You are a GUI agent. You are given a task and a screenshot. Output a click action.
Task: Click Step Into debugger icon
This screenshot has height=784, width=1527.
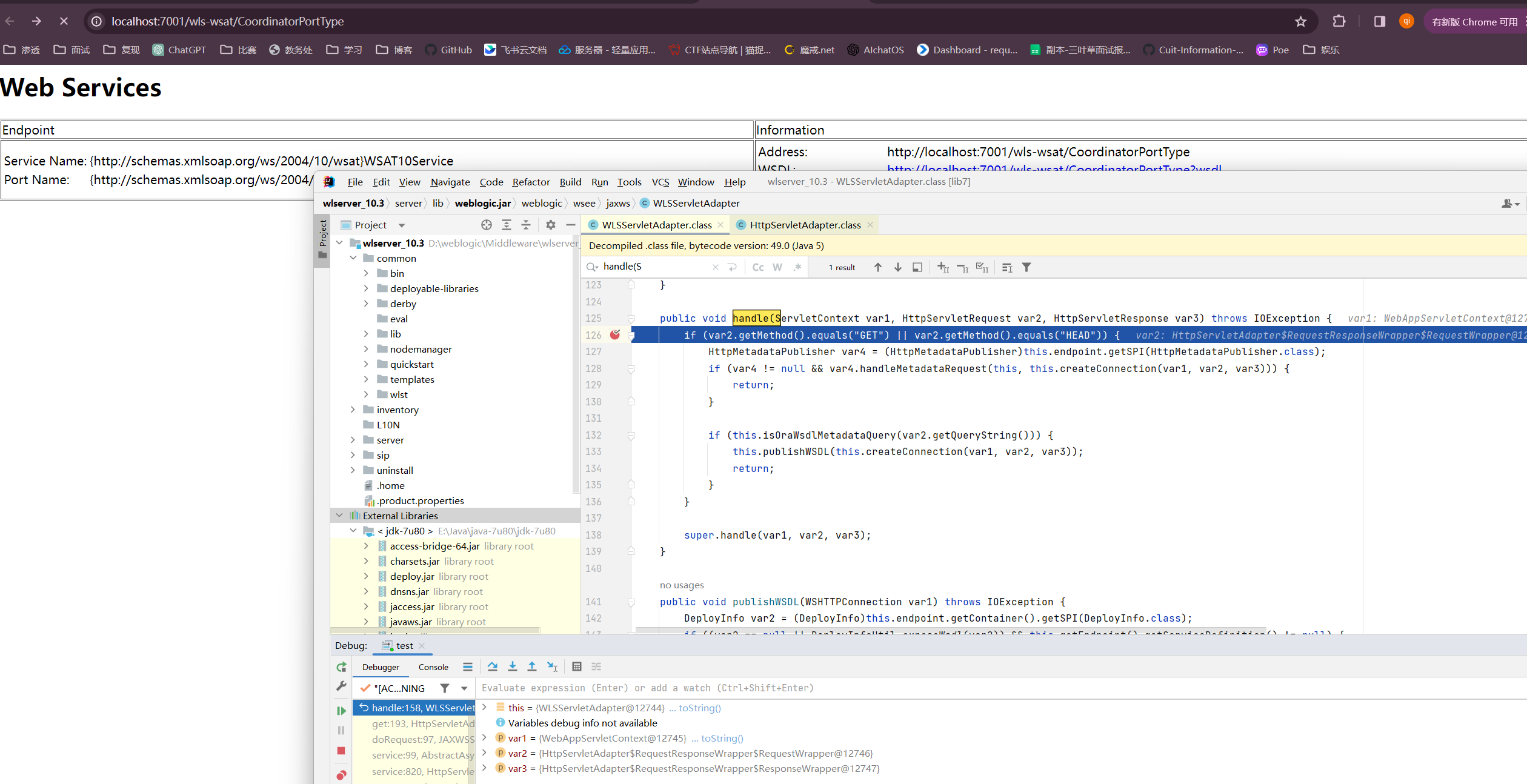[x=513, y=666]
